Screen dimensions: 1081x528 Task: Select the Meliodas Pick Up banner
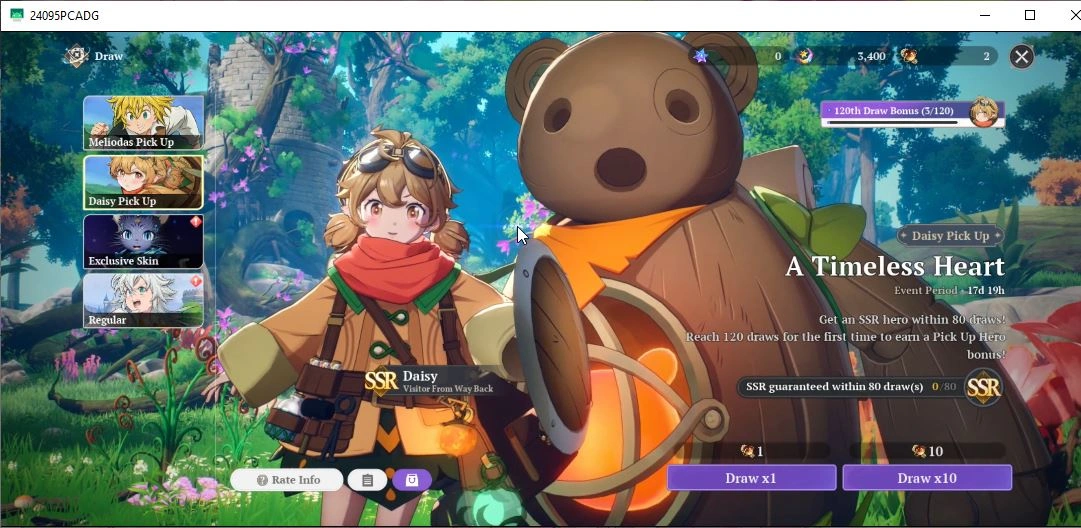pyautogui.click(x=143, y=123)
